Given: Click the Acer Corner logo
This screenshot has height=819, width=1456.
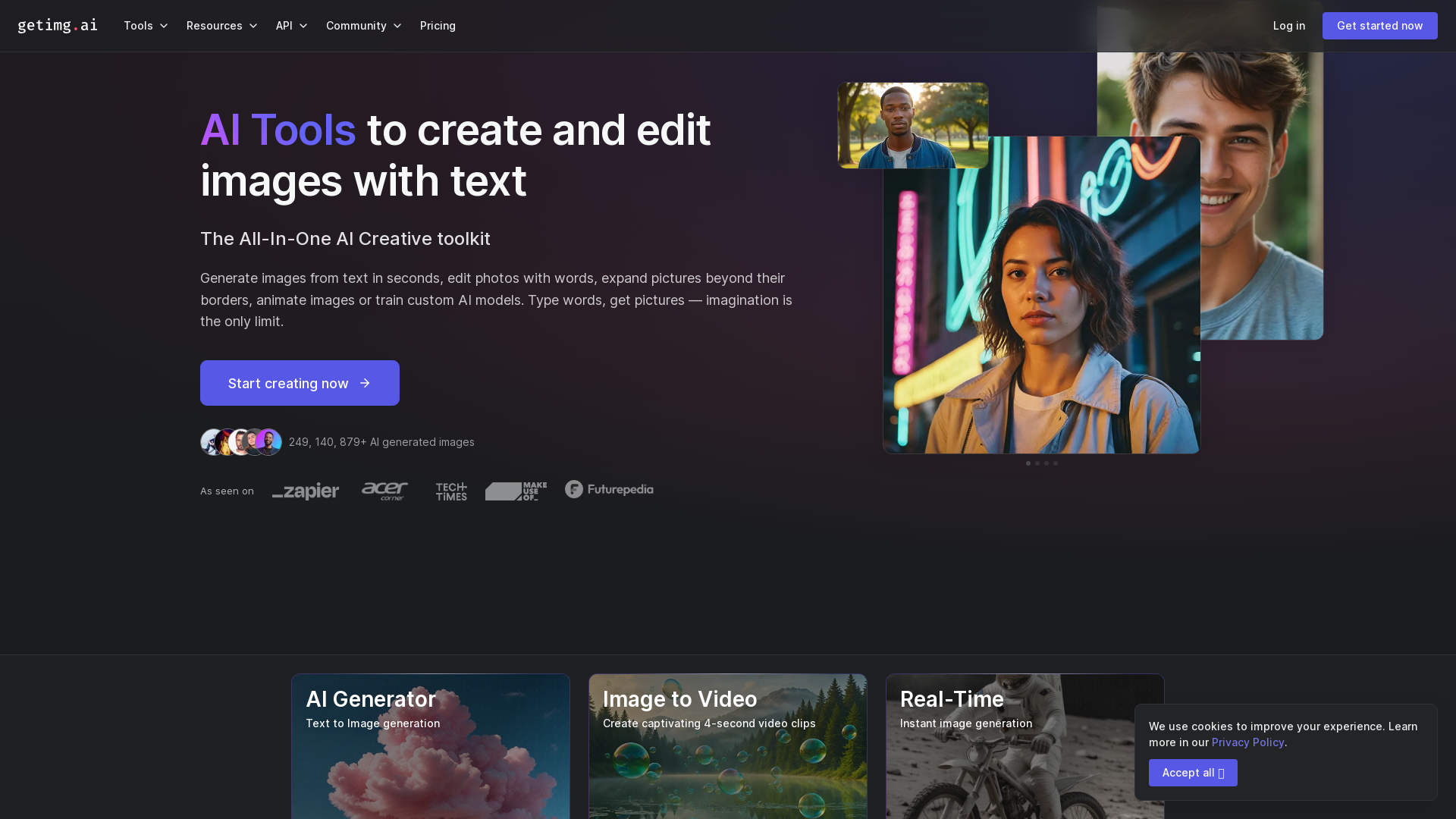Looking at the screenshot, I should 384,491.
